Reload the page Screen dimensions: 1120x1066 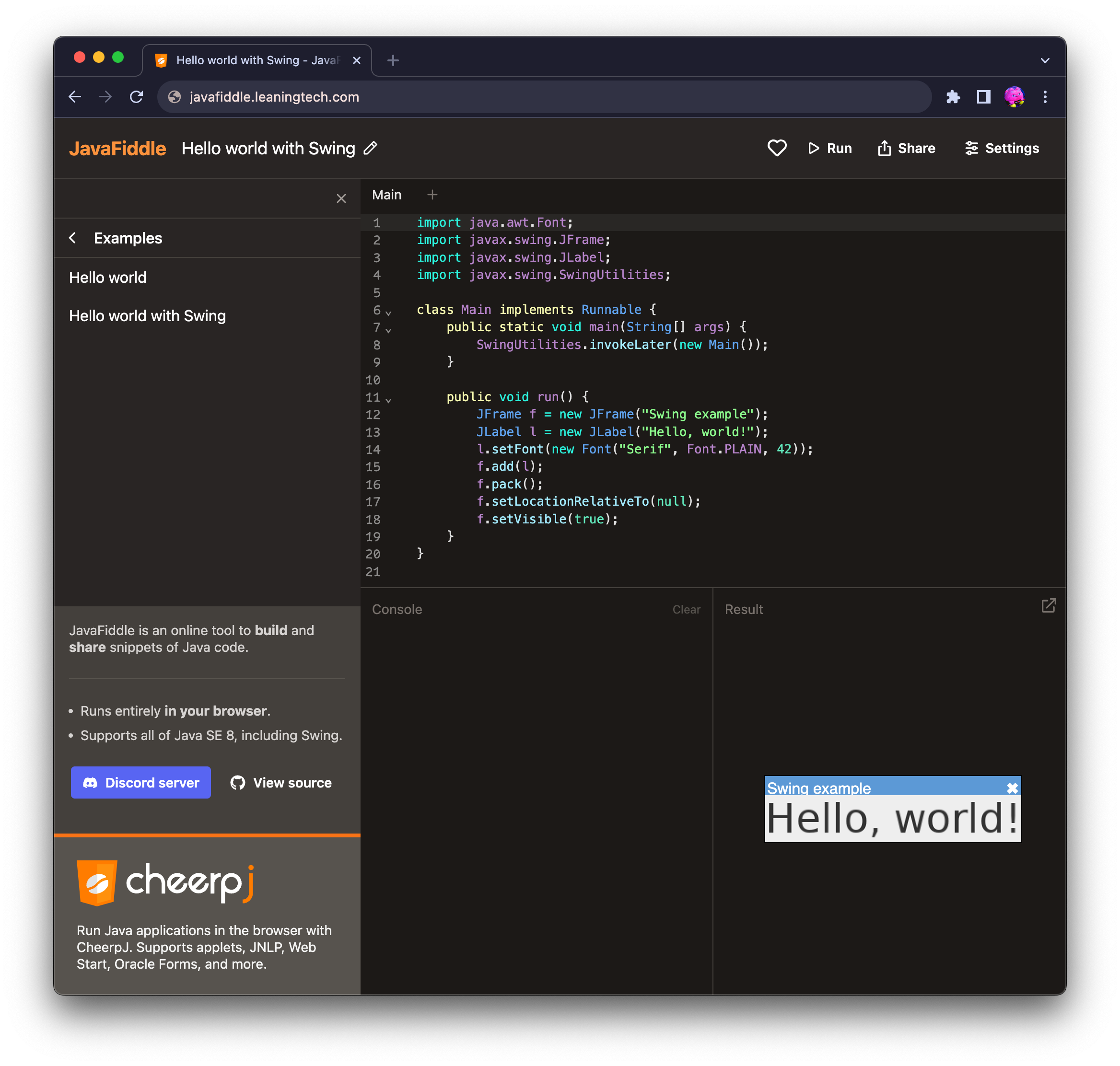[x=137, y=97]
